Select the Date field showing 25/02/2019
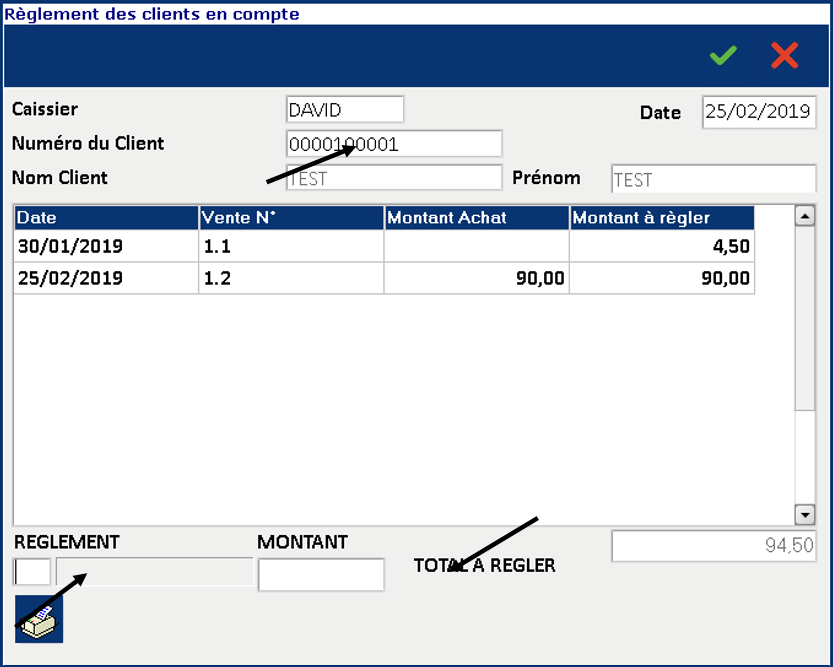Image resolution: width=833 pixels, height=667 pixels. [759, 112]
